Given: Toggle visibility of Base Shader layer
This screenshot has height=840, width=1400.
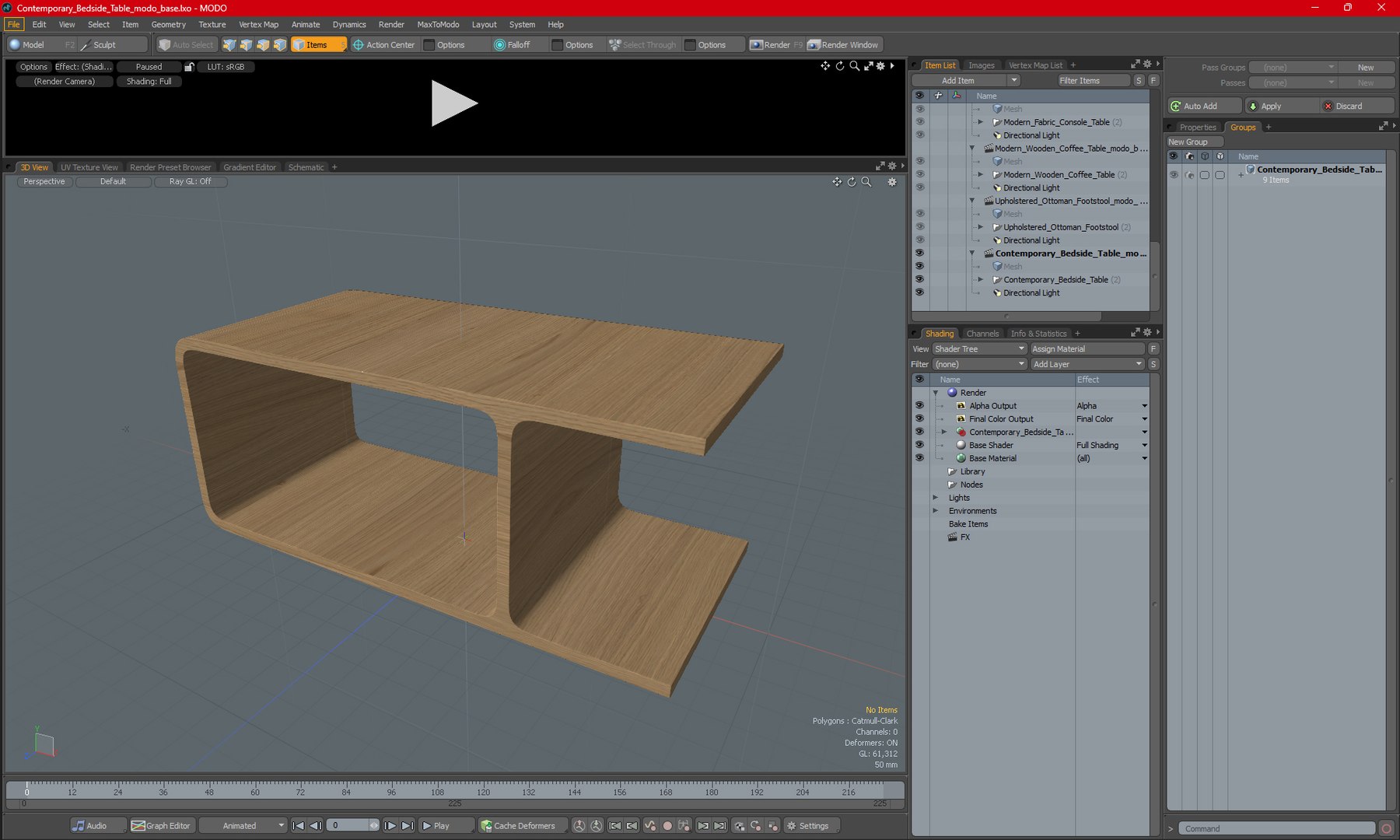Looking at the screenshot, I should pyautogui.click(x=919, y=445).
